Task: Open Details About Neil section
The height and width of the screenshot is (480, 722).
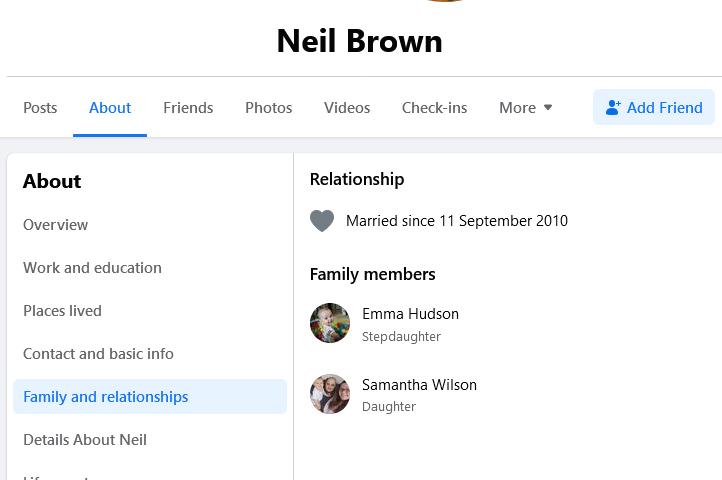Action: [85, 440]
